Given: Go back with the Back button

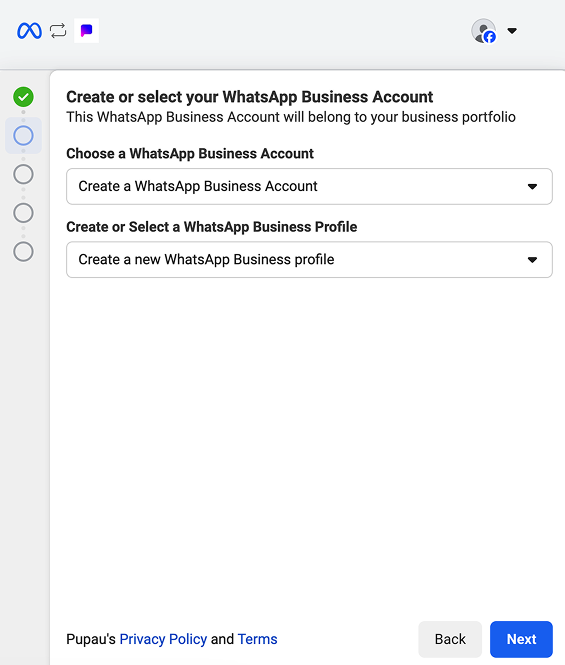Looking at the screenshot, I should 450,639.
